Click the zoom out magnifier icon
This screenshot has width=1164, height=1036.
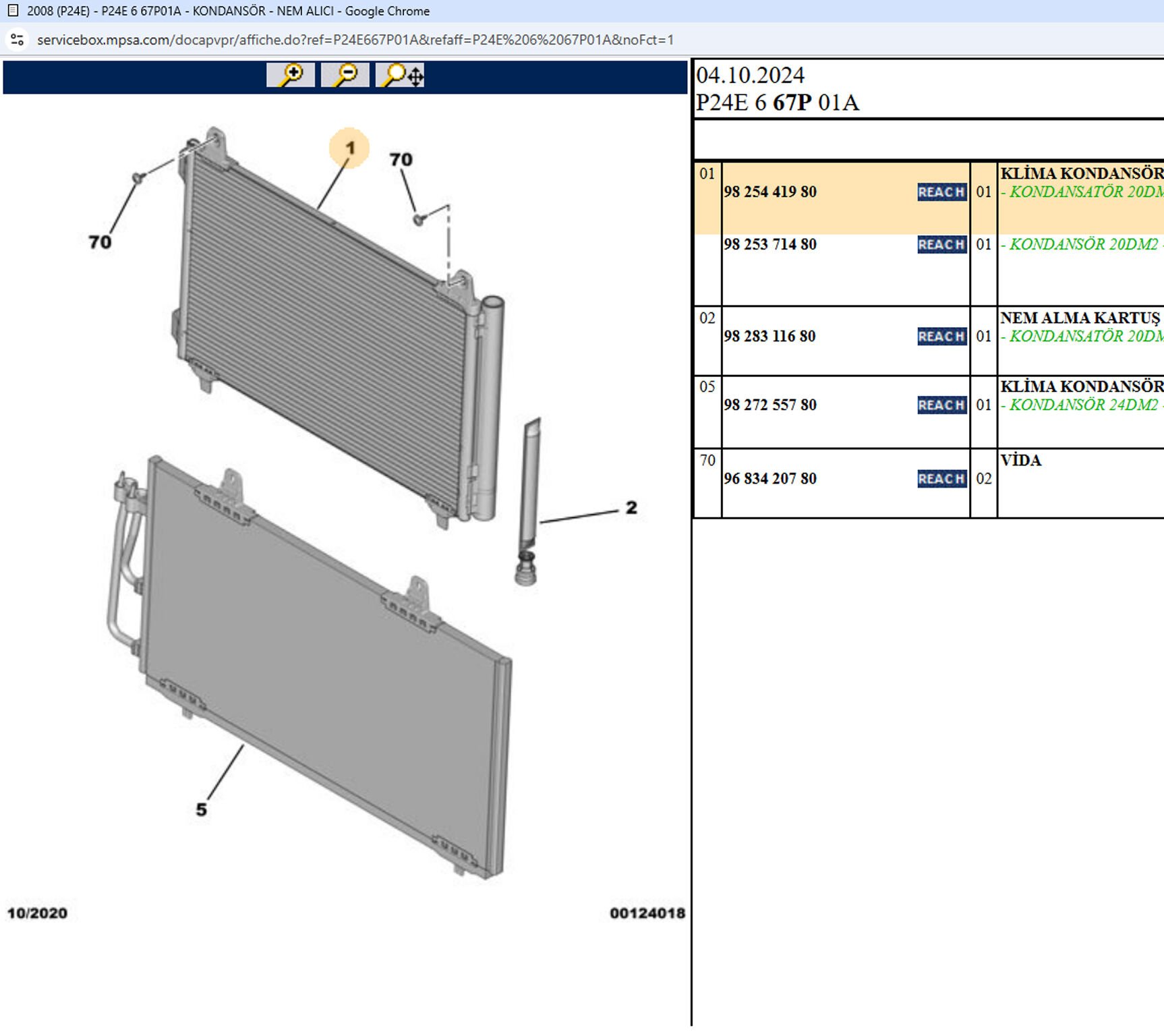coord(345,75)
